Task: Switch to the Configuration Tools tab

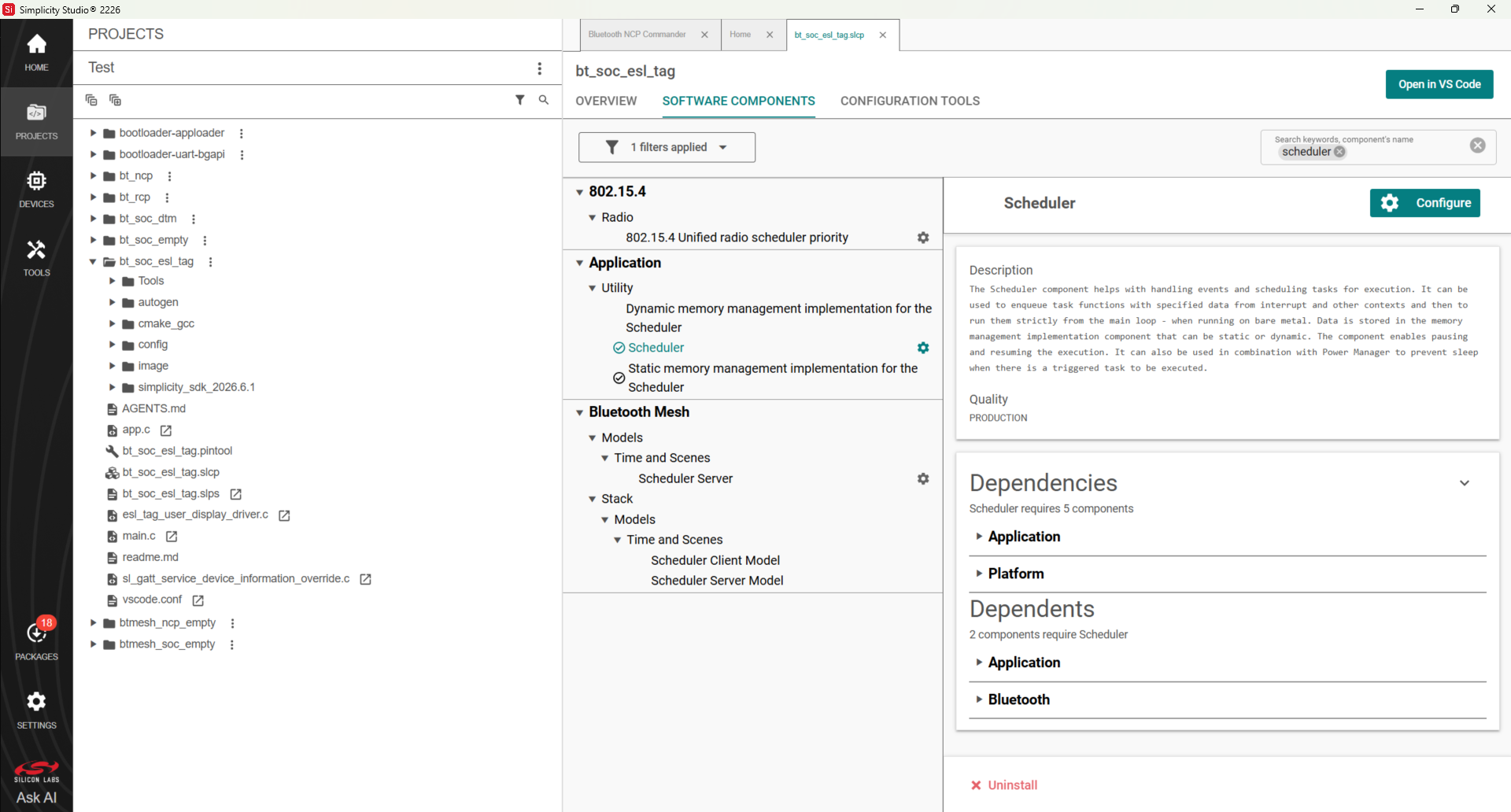Action: 910,101
